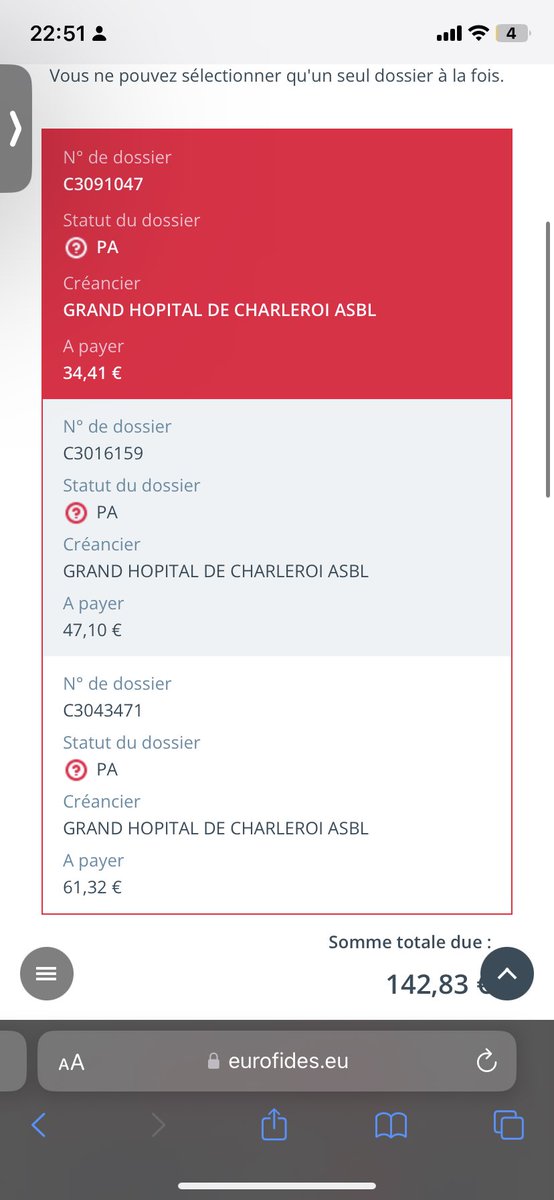Tap the battery indicator in status bar
The image size is (554, 1200).
(511, 33)
